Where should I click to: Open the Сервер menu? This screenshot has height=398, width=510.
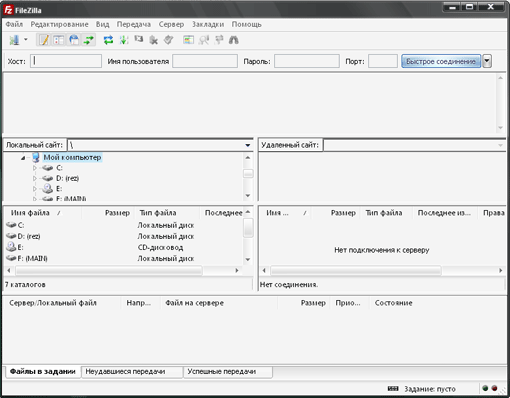[x=171, y=24]
